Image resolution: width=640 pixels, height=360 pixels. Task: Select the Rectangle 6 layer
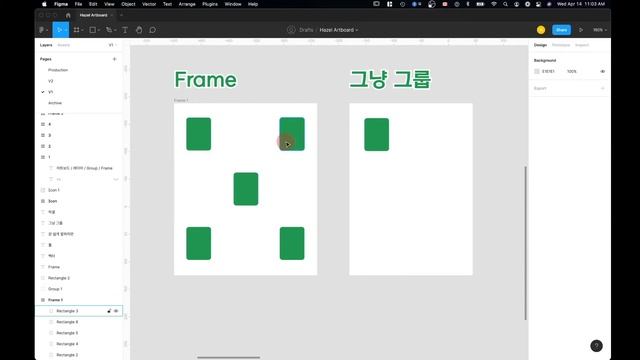tap(67, 322)
